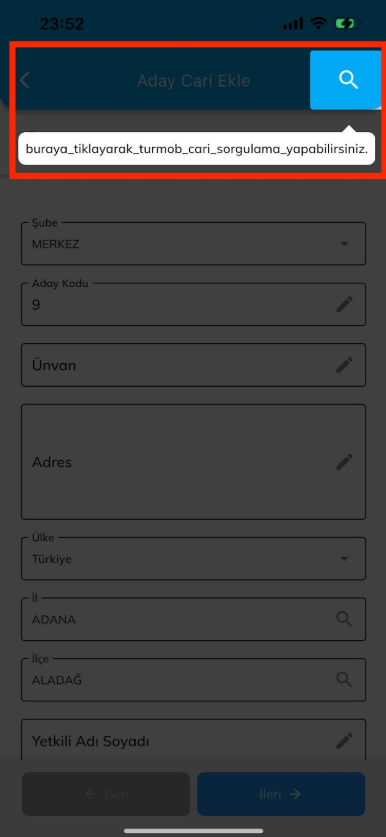Select the İlçe field showing ALADAĞ
The height and width of the screenshot is (837, 386).
[193, 680]
